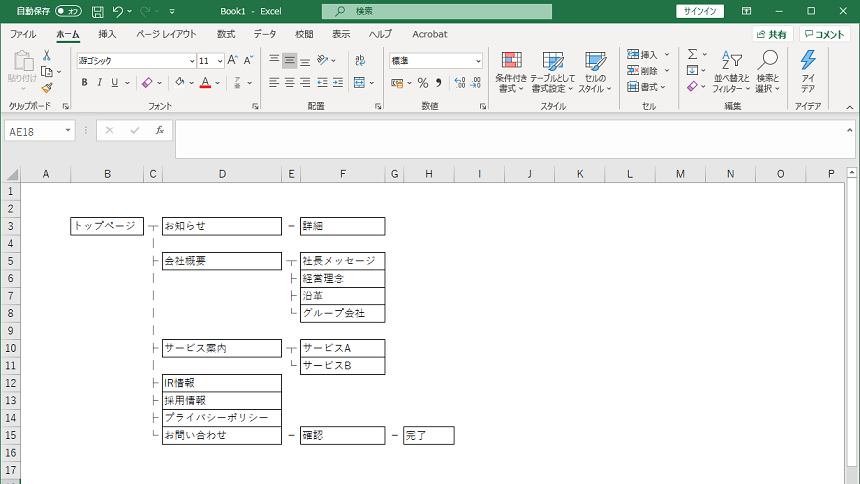Toggle Italic formatting
This screenshot has height=484, width=860.
[x=100, y=83]
